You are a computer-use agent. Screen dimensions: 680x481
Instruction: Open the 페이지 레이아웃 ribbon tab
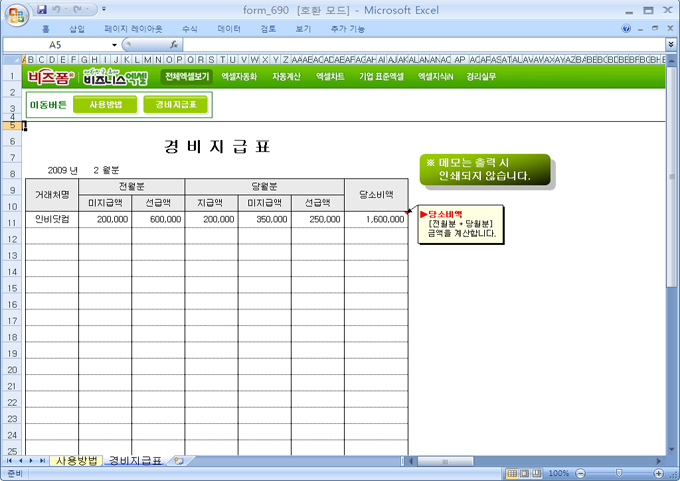coord(133,29)
